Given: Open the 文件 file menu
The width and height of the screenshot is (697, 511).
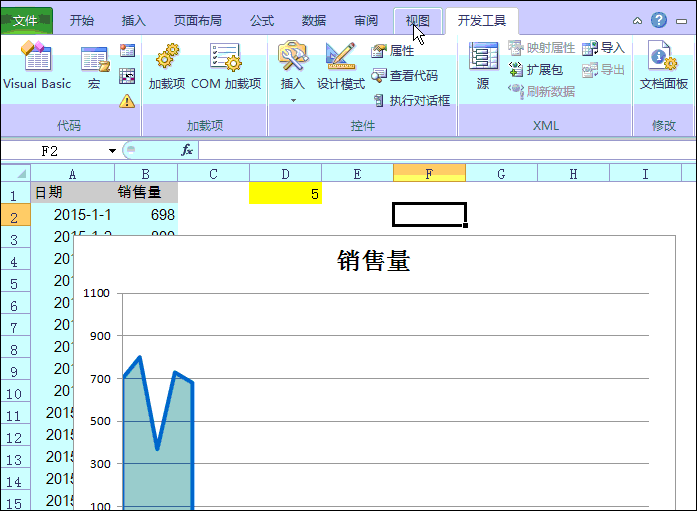Looking at the screenshot, I should pyautogui.click(x=26, y=20).
